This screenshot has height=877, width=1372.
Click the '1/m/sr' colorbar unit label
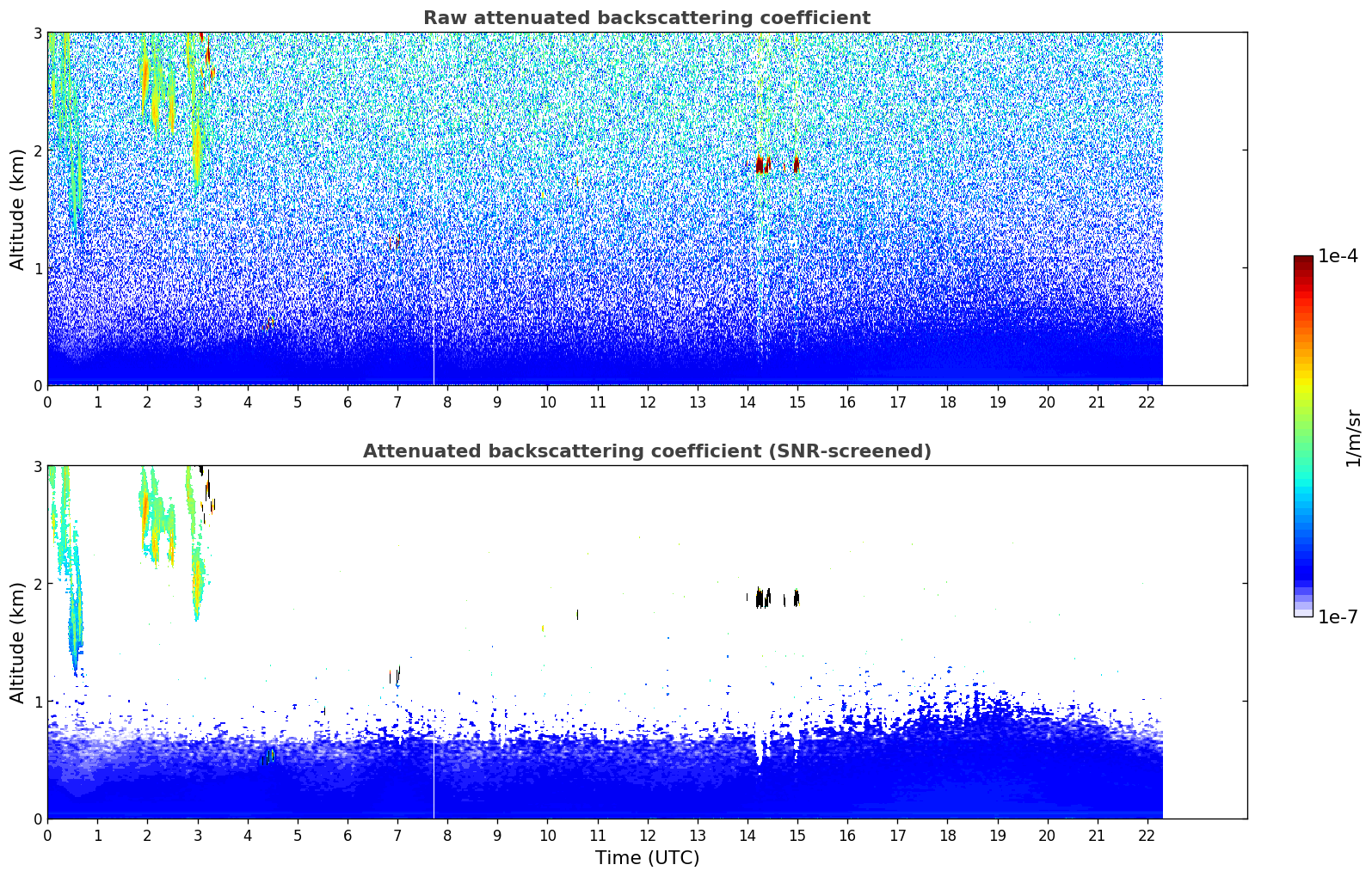[x=1353, y=438]
